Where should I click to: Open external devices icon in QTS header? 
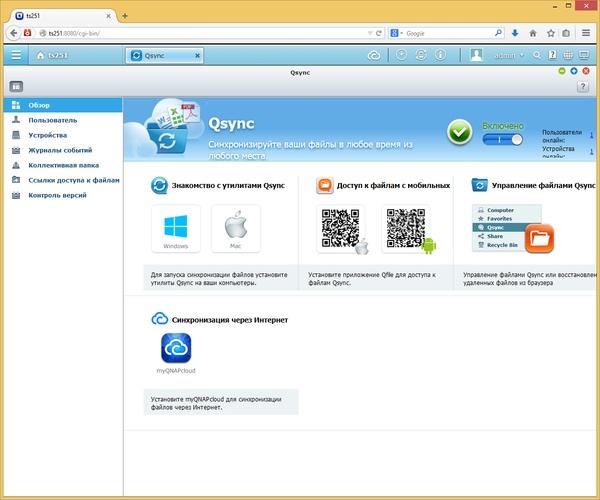pos(421,55)
